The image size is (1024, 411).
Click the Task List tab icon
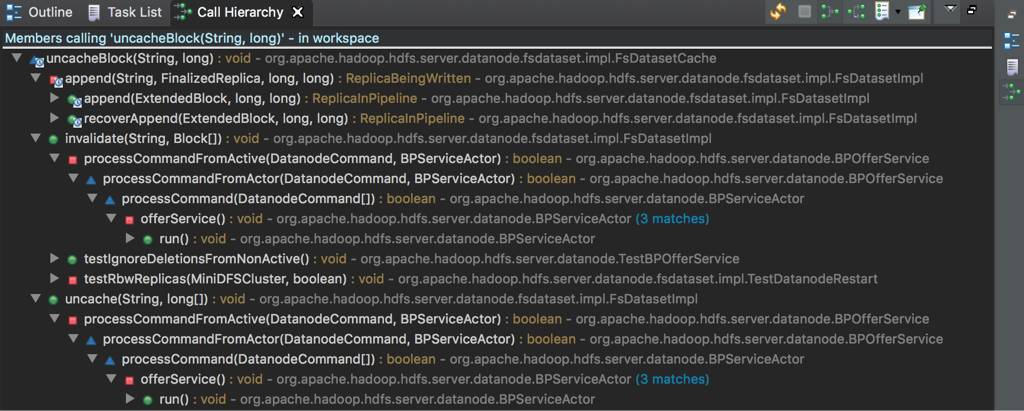[95, 12]
